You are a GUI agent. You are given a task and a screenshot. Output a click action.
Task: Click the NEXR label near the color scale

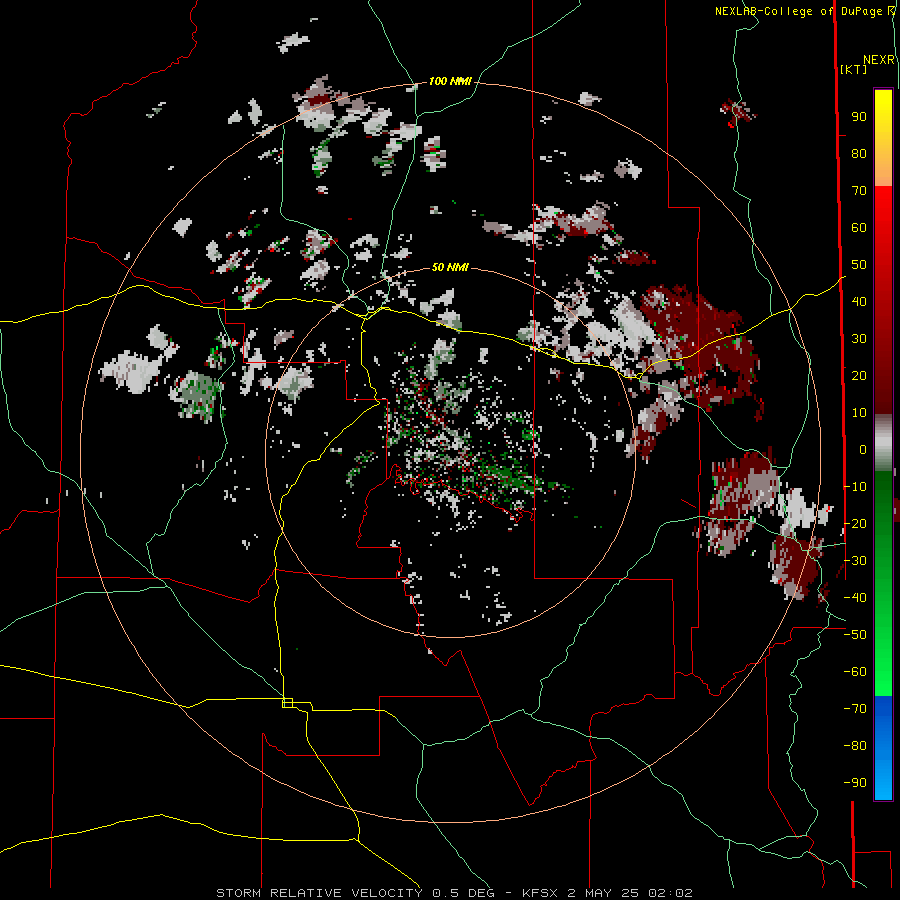click(879, 60)
